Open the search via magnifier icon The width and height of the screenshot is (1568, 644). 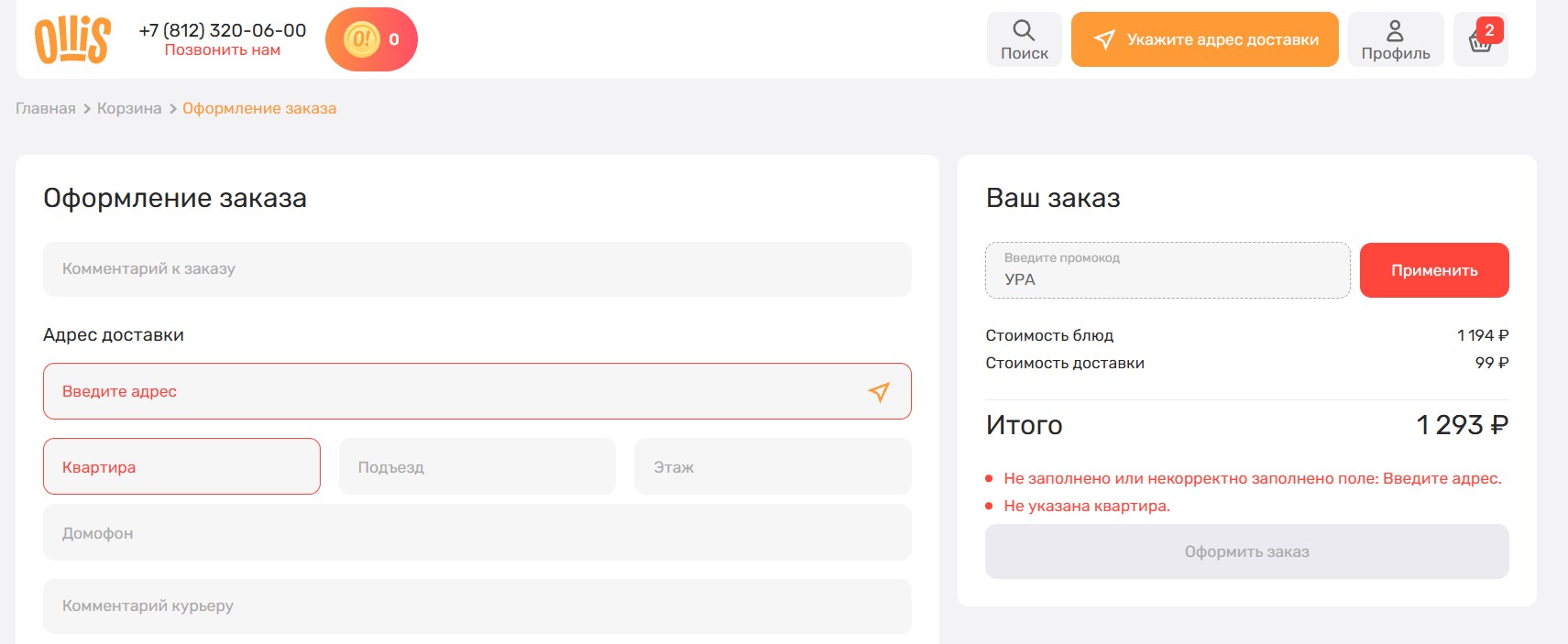point(1024,39)
